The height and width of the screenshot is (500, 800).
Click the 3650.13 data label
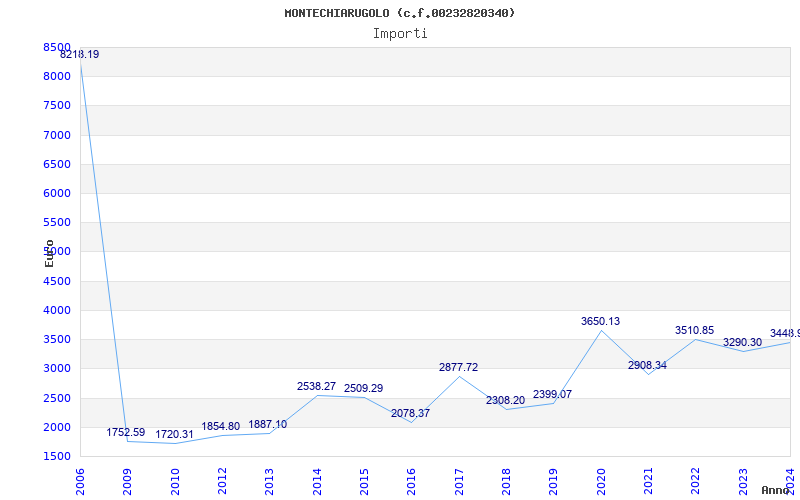click(601, 321)
